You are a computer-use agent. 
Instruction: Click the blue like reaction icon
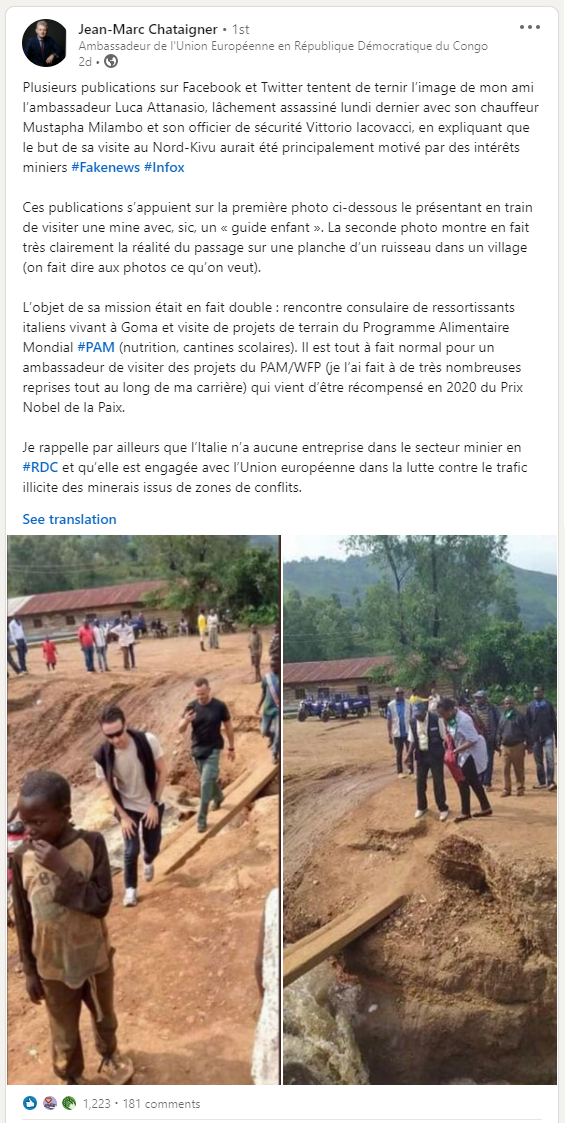(x=30, y=1103)
